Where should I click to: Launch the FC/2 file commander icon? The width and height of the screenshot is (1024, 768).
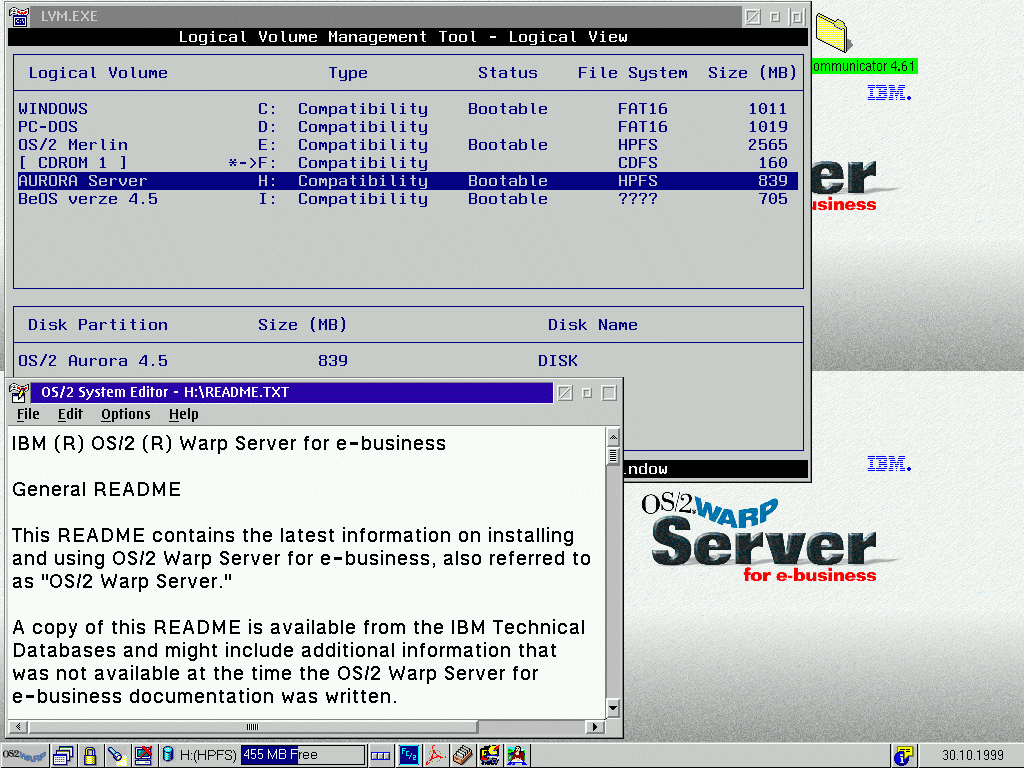(x=410, y=754)
